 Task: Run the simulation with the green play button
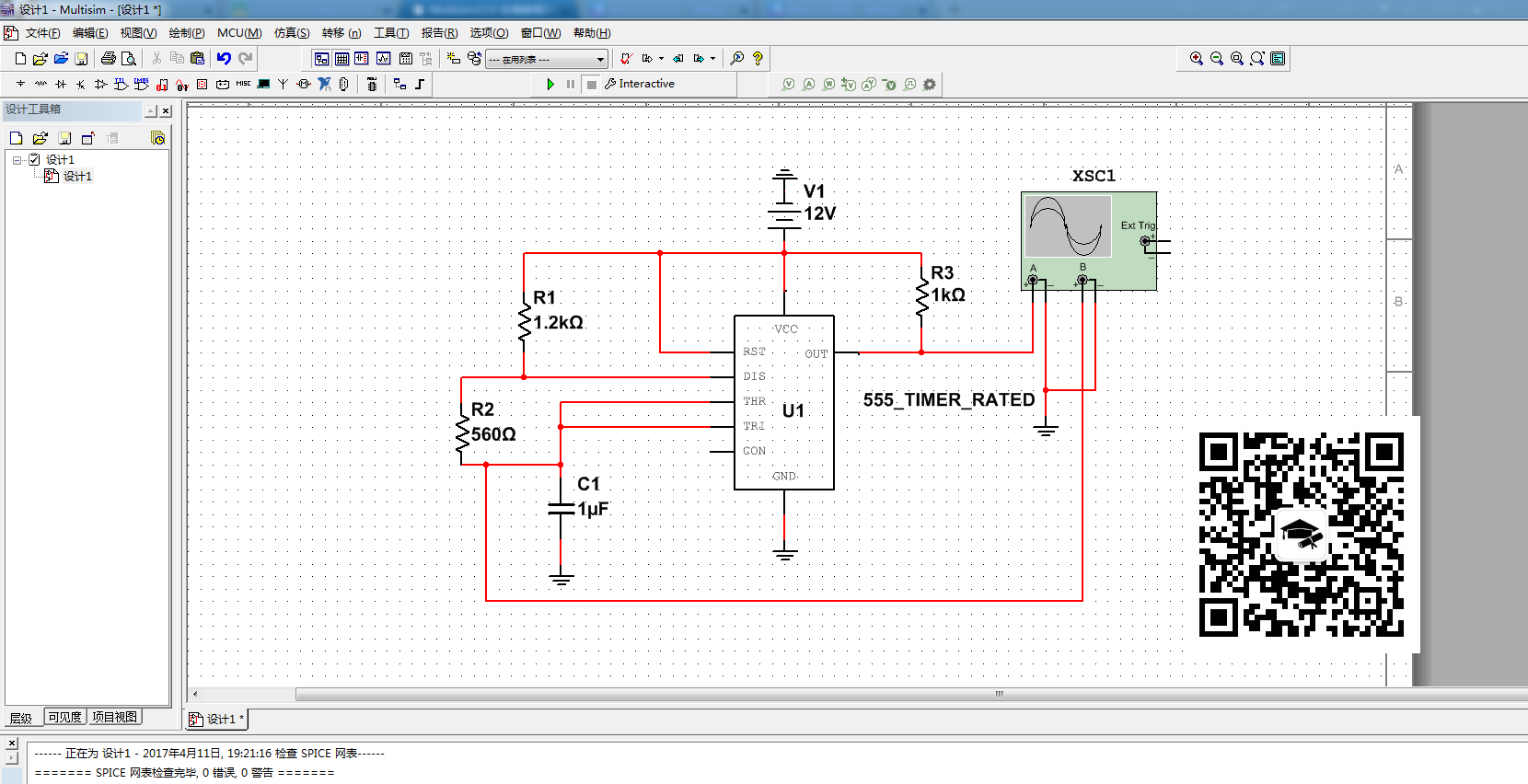[550, 84]
